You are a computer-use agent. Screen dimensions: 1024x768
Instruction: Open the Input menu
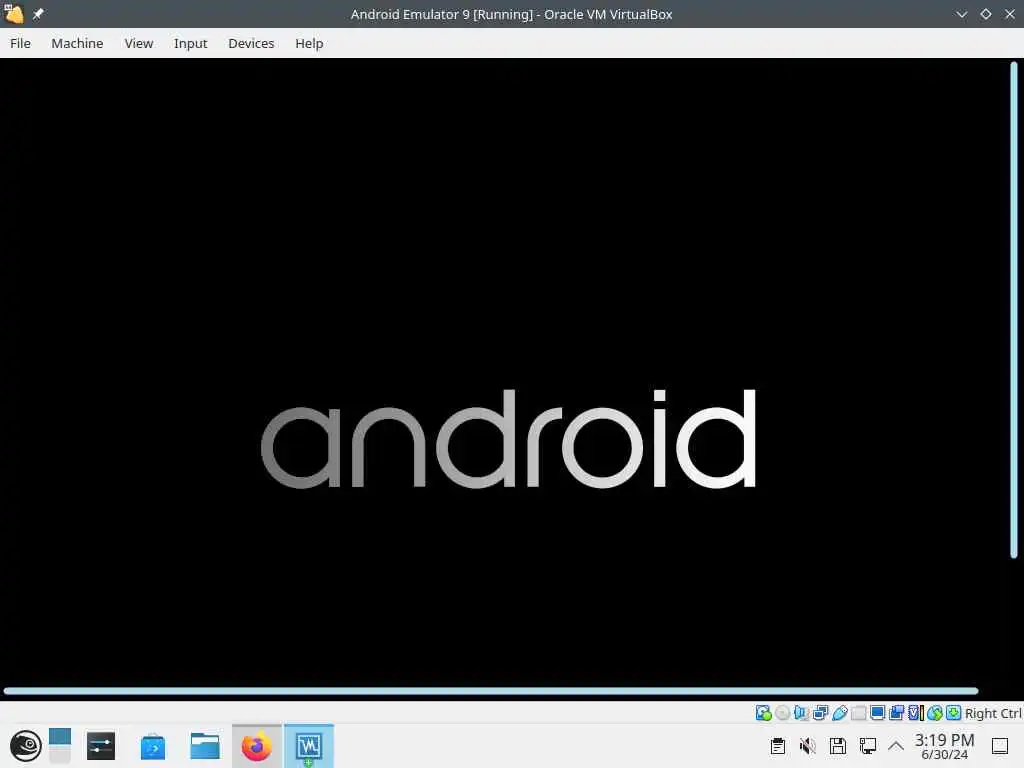pyautogui.click(x=190, y=43)
